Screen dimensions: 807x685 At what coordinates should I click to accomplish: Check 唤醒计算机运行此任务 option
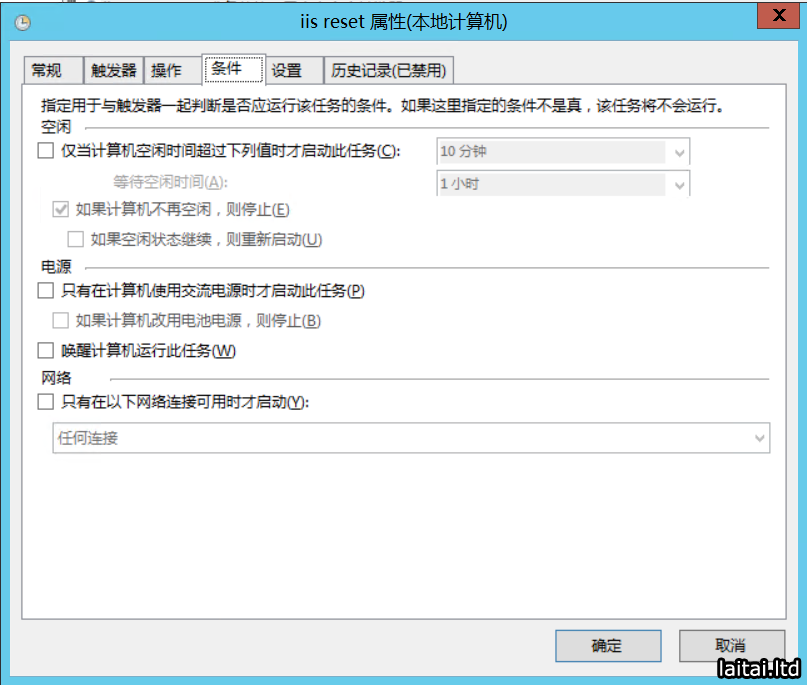click(44, 351)
